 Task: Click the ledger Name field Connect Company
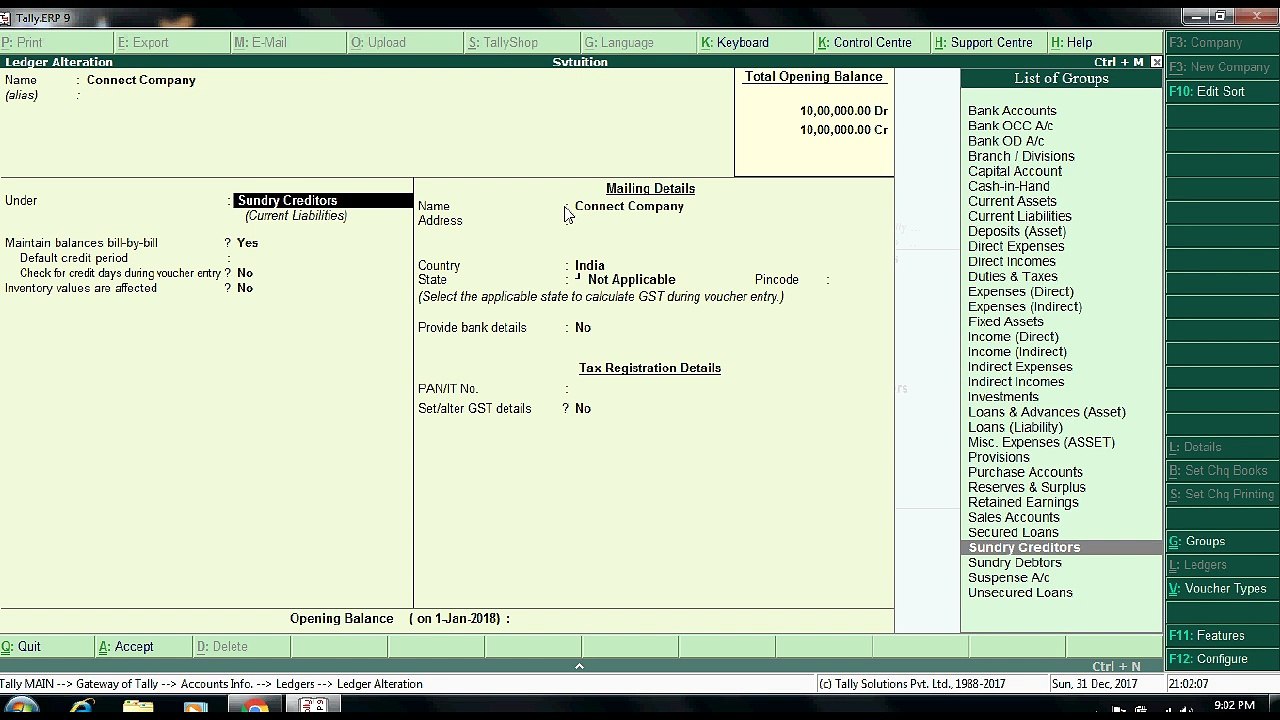coord(141,80)
